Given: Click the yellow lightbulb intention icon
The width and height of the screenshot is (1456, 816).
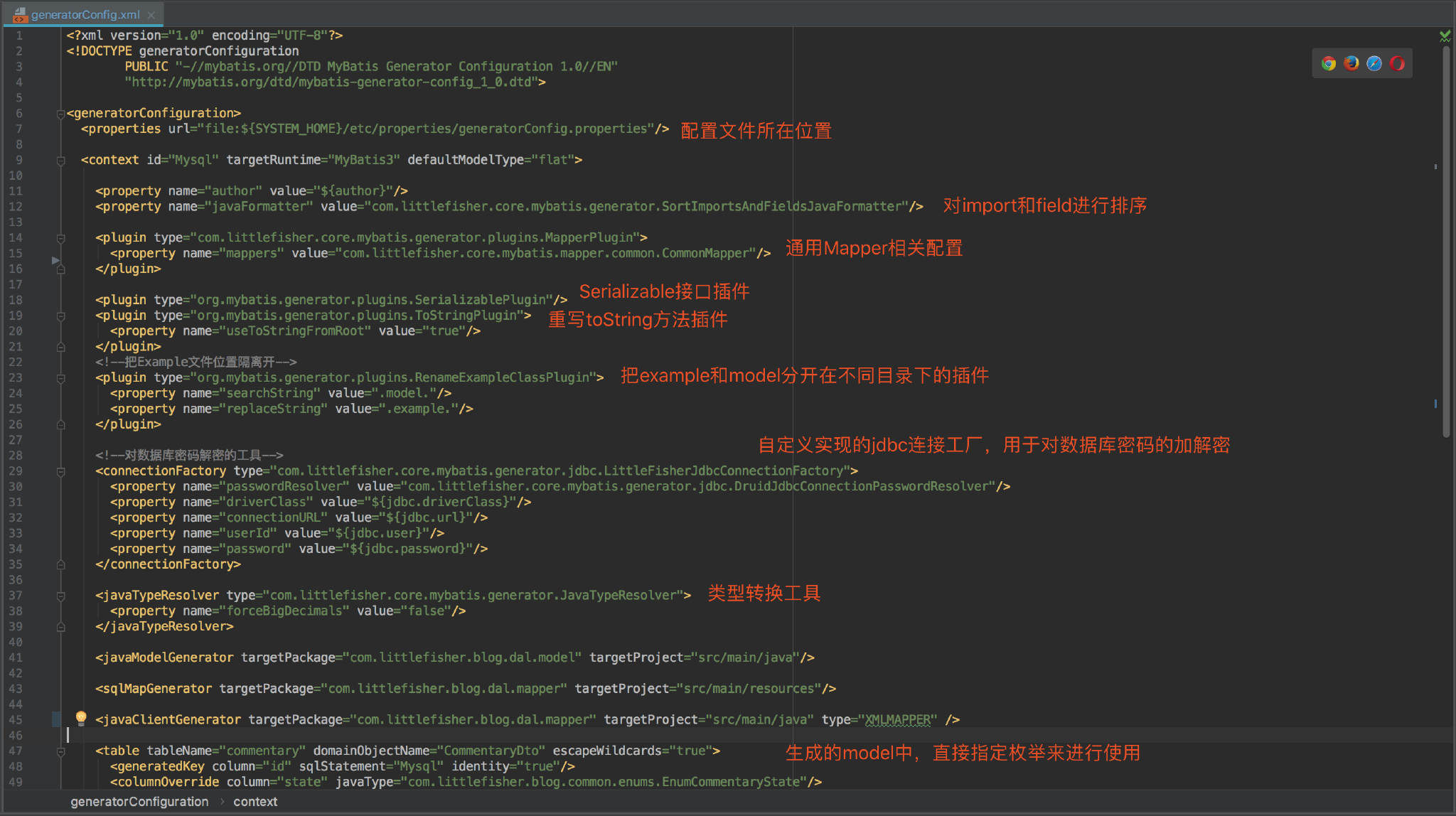Looking at the screenshot, I should pos(81,718).
